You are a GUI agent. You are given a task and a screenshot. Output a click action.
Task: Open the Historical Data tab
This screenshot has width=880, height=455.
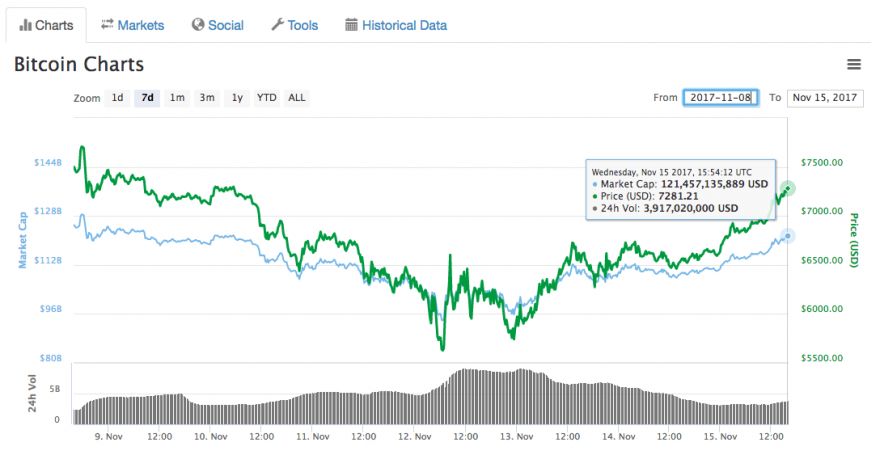tap(396, 25)
